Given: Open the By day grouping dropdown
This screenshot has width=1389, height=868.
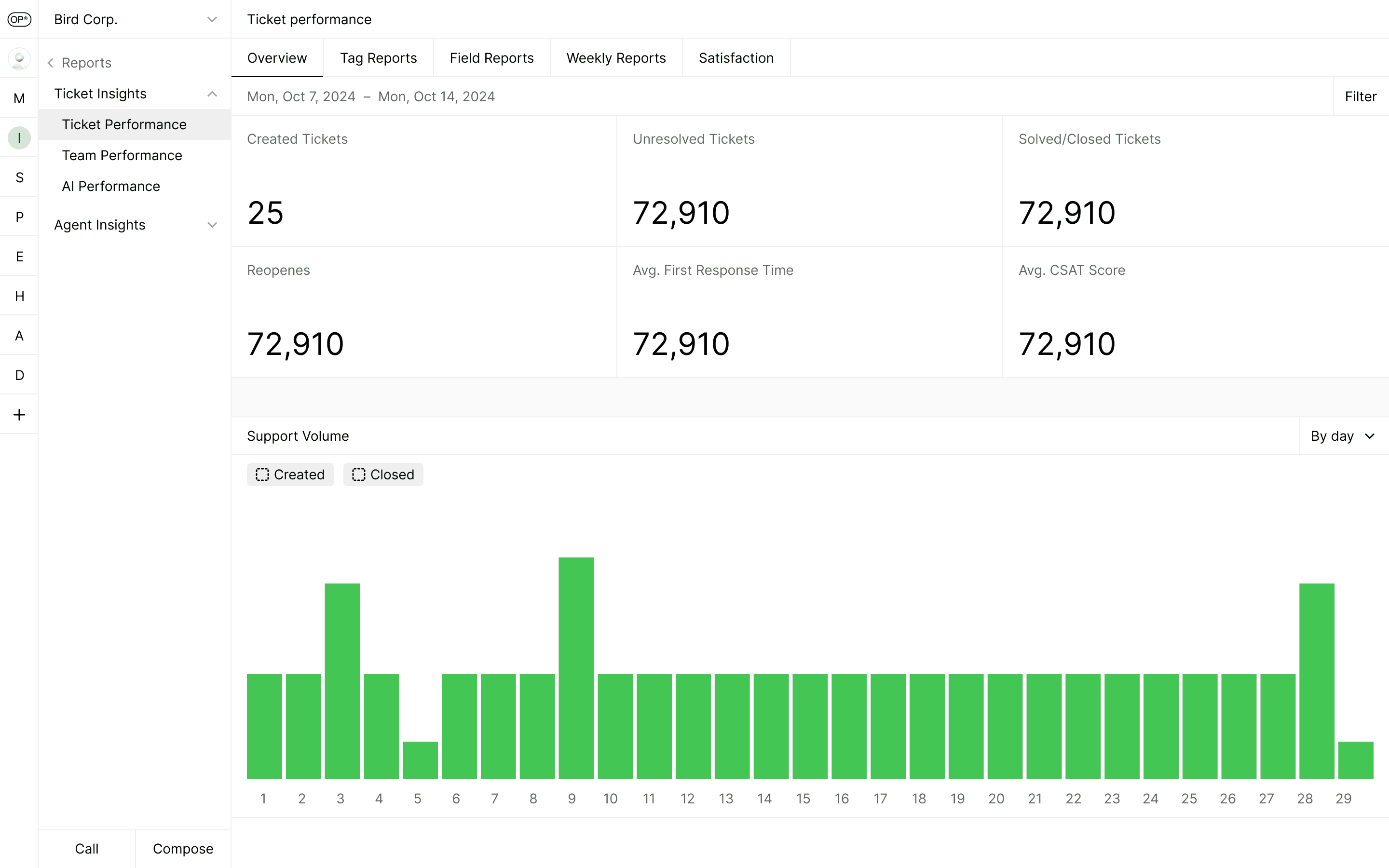Looking at the screenshot, I should point(1341,436).
